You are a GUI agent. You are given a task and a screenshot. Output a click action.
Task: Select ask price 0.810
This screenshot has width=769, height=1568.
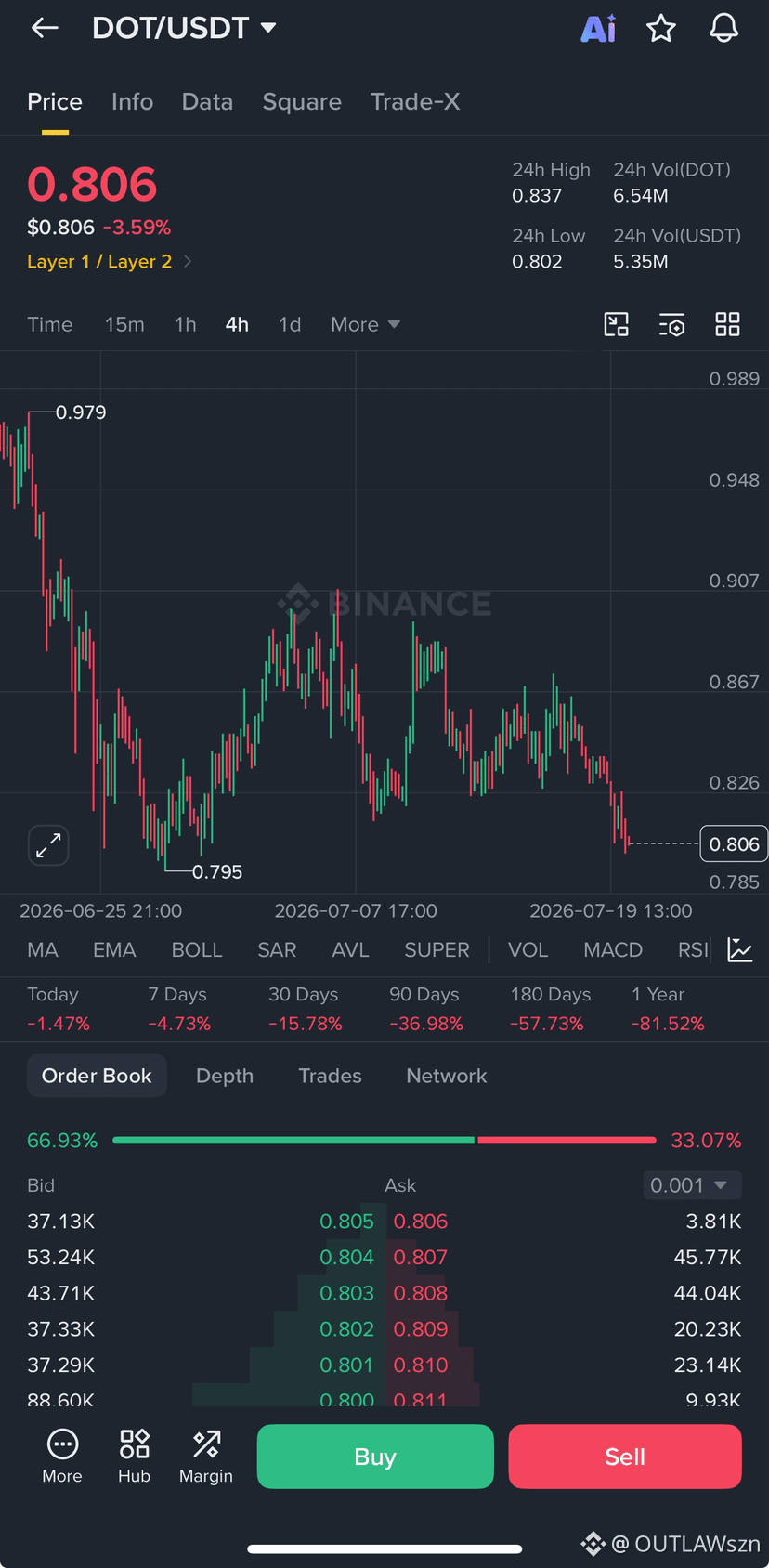click(421, 1365)
